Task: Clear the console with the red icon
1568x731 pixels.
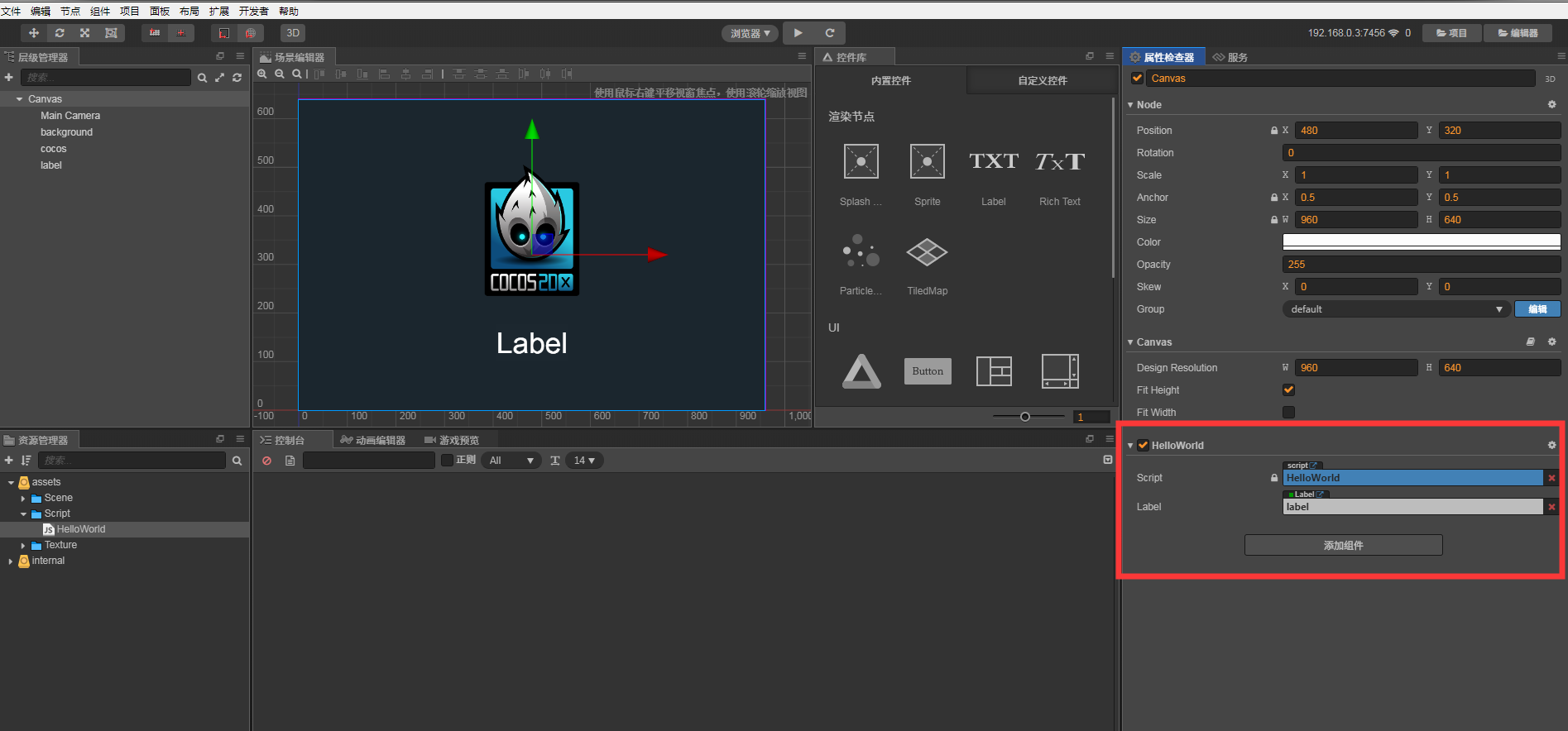Action: click(x=266, y=461)
